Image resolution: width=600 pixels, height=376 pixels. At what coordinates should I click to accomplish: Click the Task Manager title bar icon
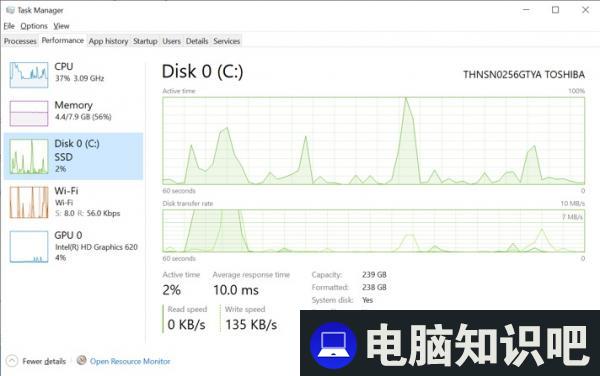click(10, 10)
